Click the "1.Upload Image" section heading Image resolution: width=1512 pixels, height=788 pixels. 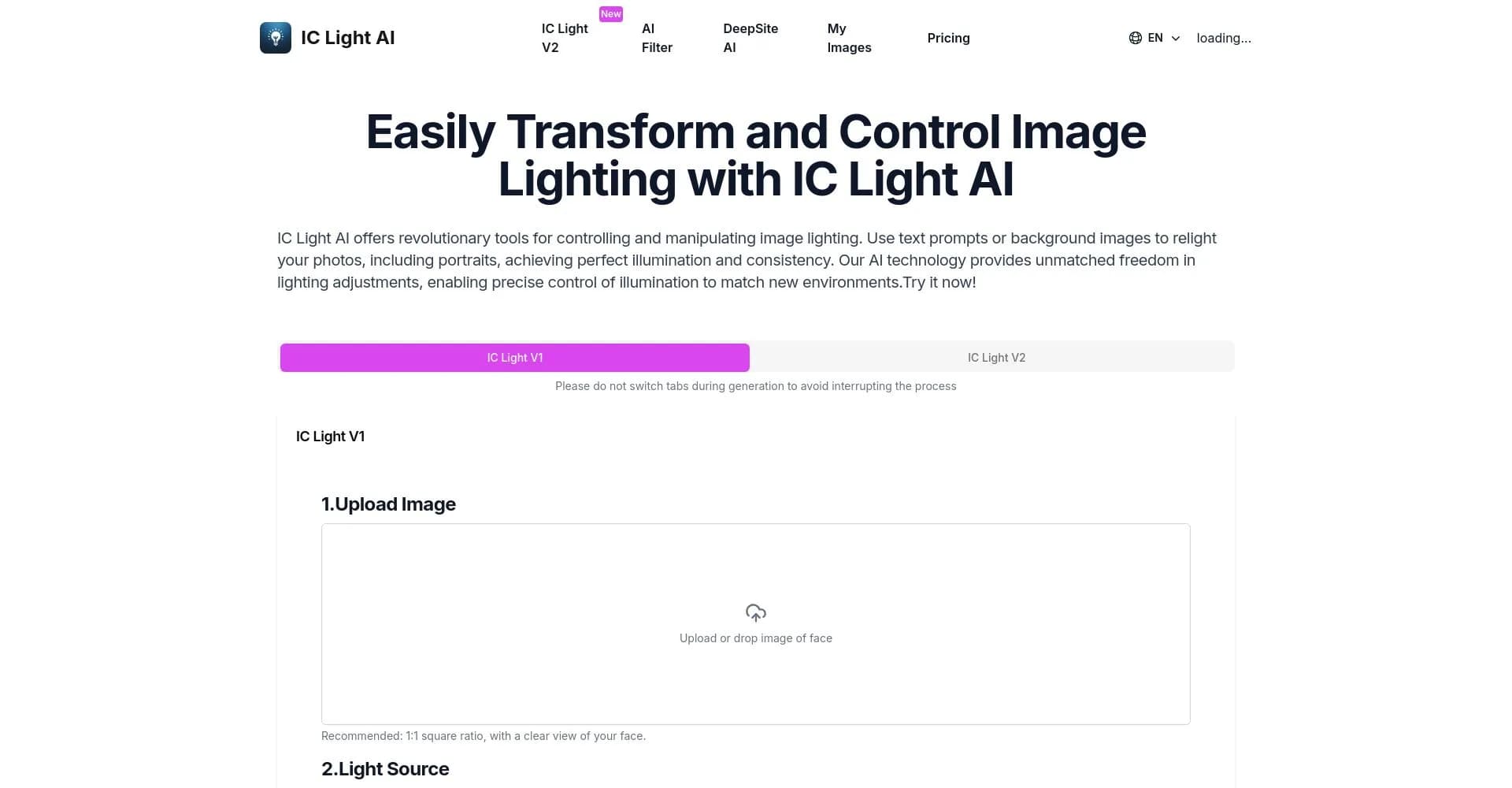tap(388, 504)
